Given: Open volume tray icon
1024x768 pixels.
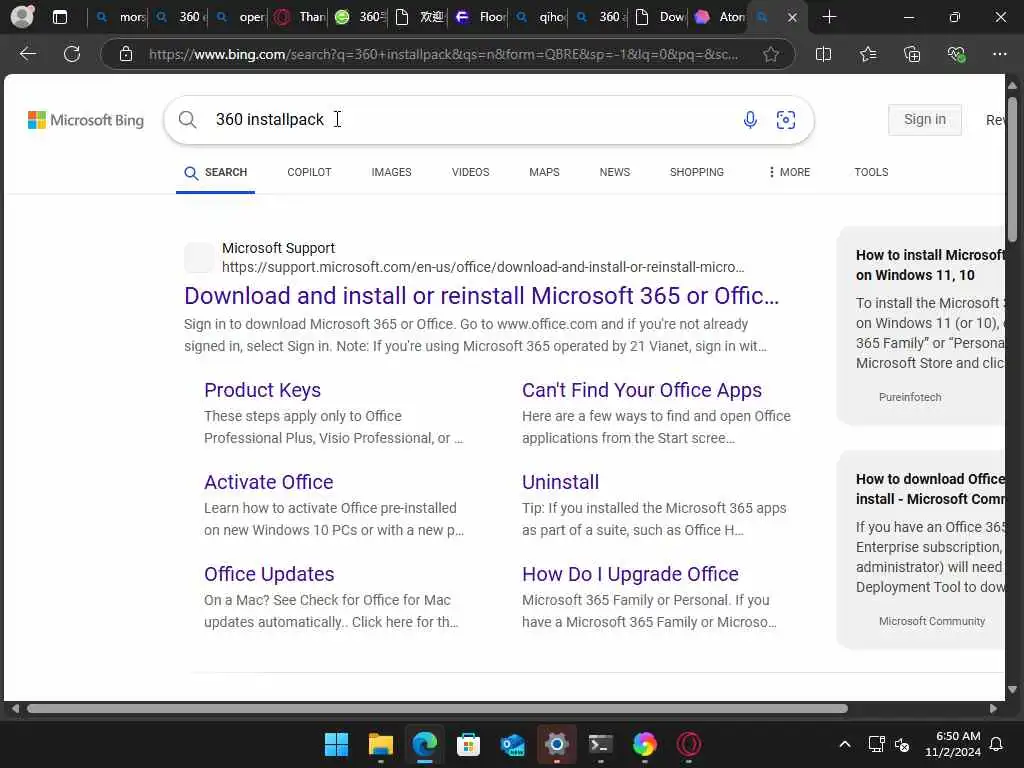Looking at the screenshot, I should coord(902,744).
